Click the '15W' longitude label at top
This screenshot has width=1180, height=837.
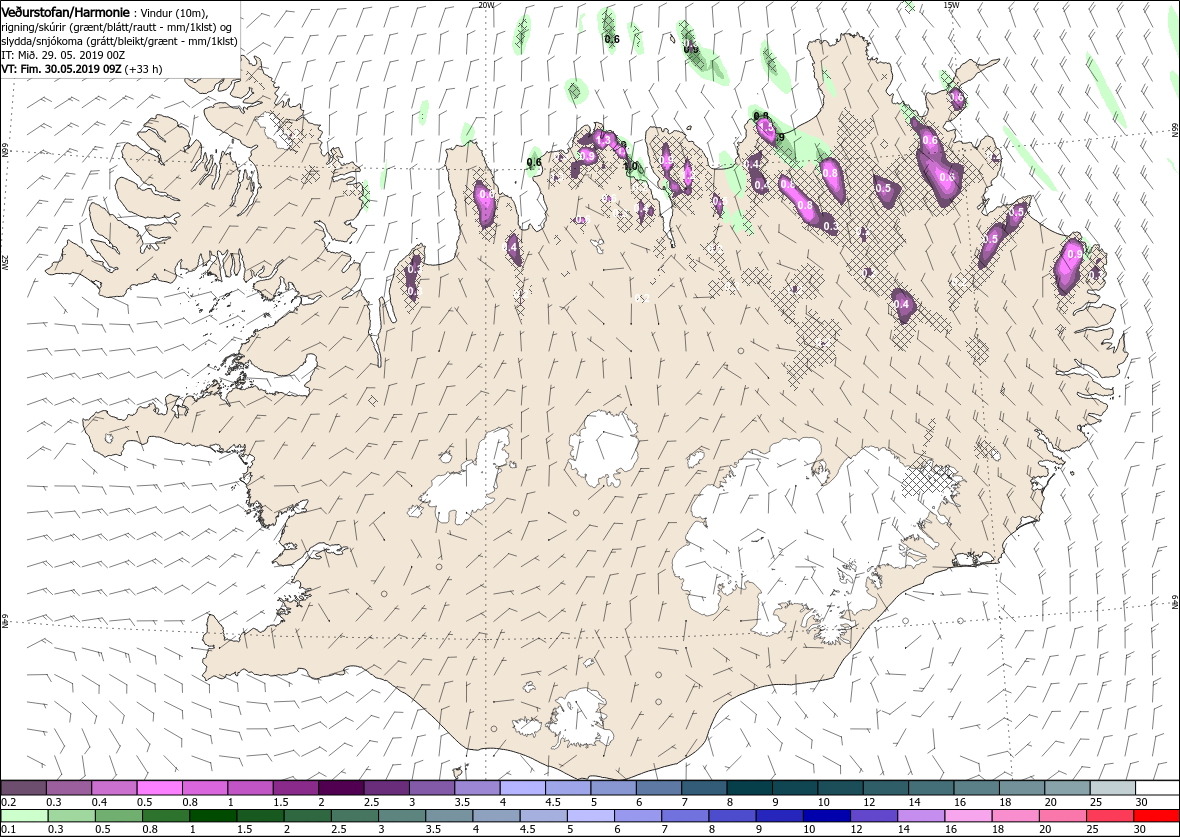pos(951,5)
